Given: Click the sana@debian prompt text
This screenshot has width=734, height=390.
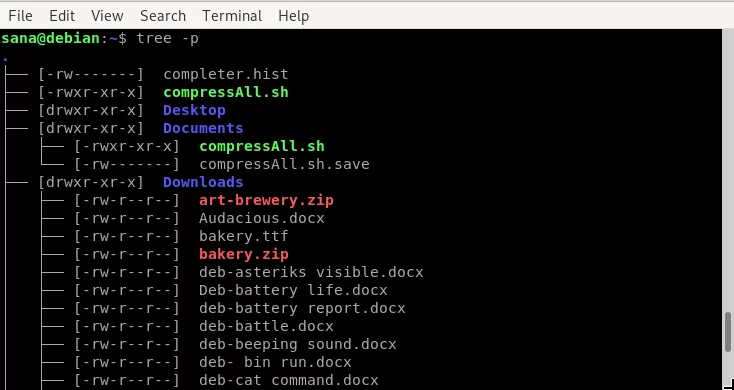Looking at the screenshot, I should [x=50, y=38].
